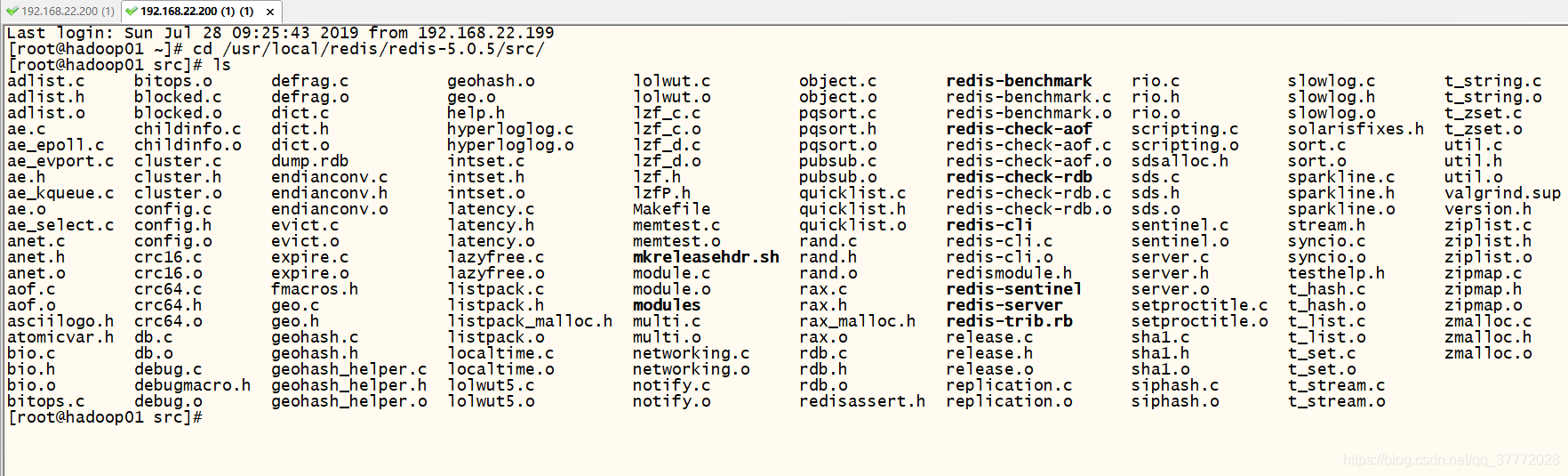Click the setproctitle.c file name
1568x476 pixels.
pos(1200,305)
